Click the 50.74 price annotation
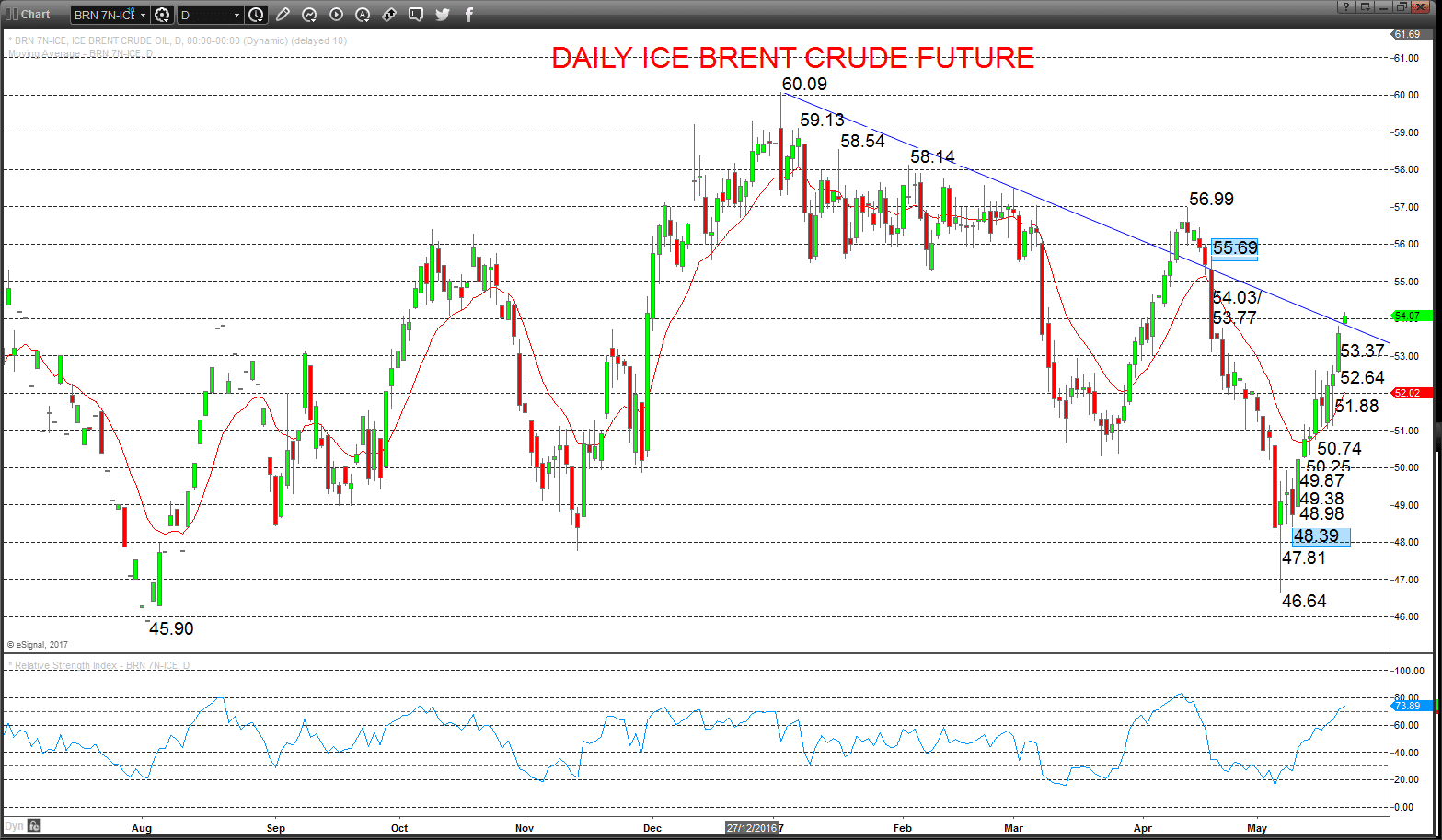The image size is (1442, 840). click(1339, 448)
